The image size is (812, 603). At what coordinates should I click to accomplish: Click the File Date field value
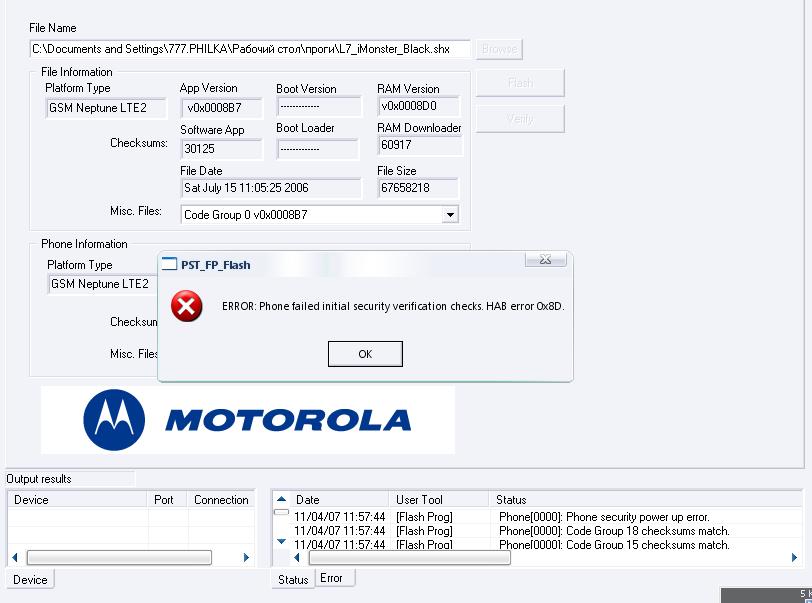click(x=271, y=188)
